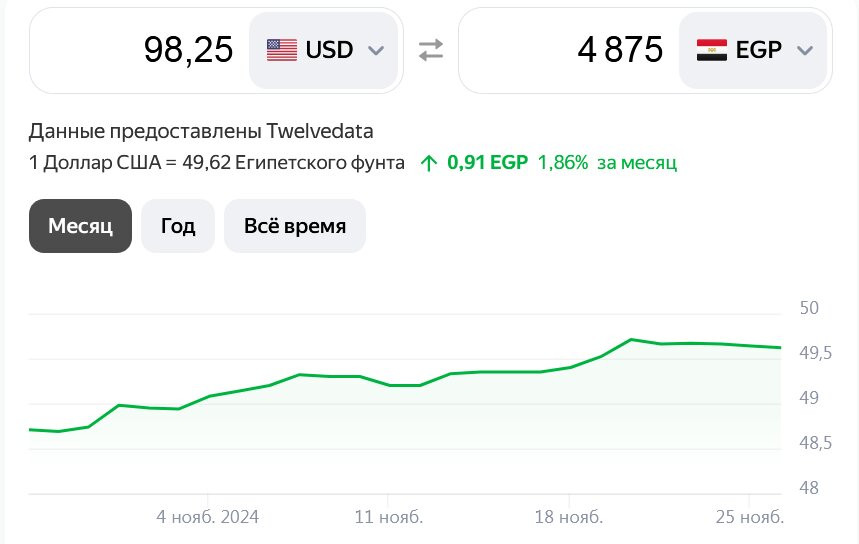Click the US flag icon
The image size is (859, 544).
[282, 50]
